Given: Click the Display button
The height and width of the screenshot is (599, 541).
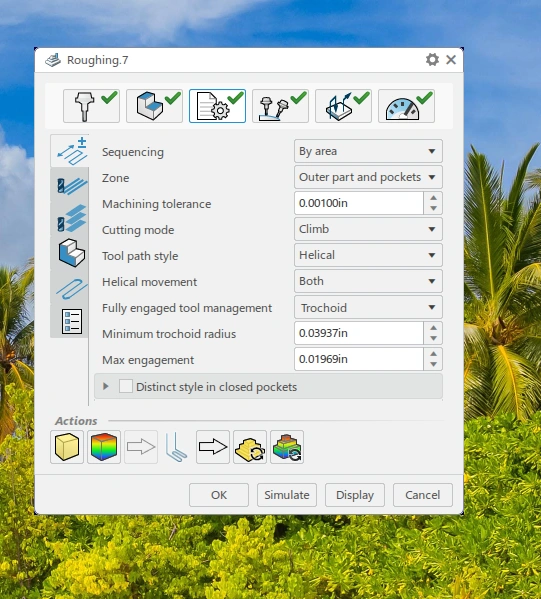Looking at the screenshot, I should (x=355, y=495).
